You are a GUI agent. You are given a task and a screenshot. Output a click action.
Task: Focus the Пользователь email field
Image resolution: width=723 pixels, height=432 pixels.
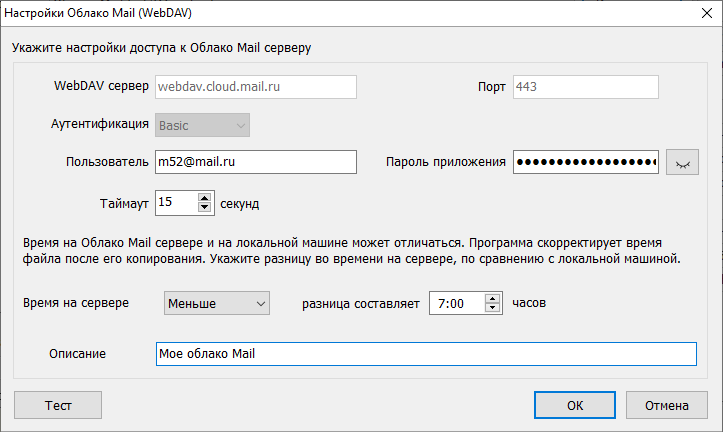click(x=255, y=162)
